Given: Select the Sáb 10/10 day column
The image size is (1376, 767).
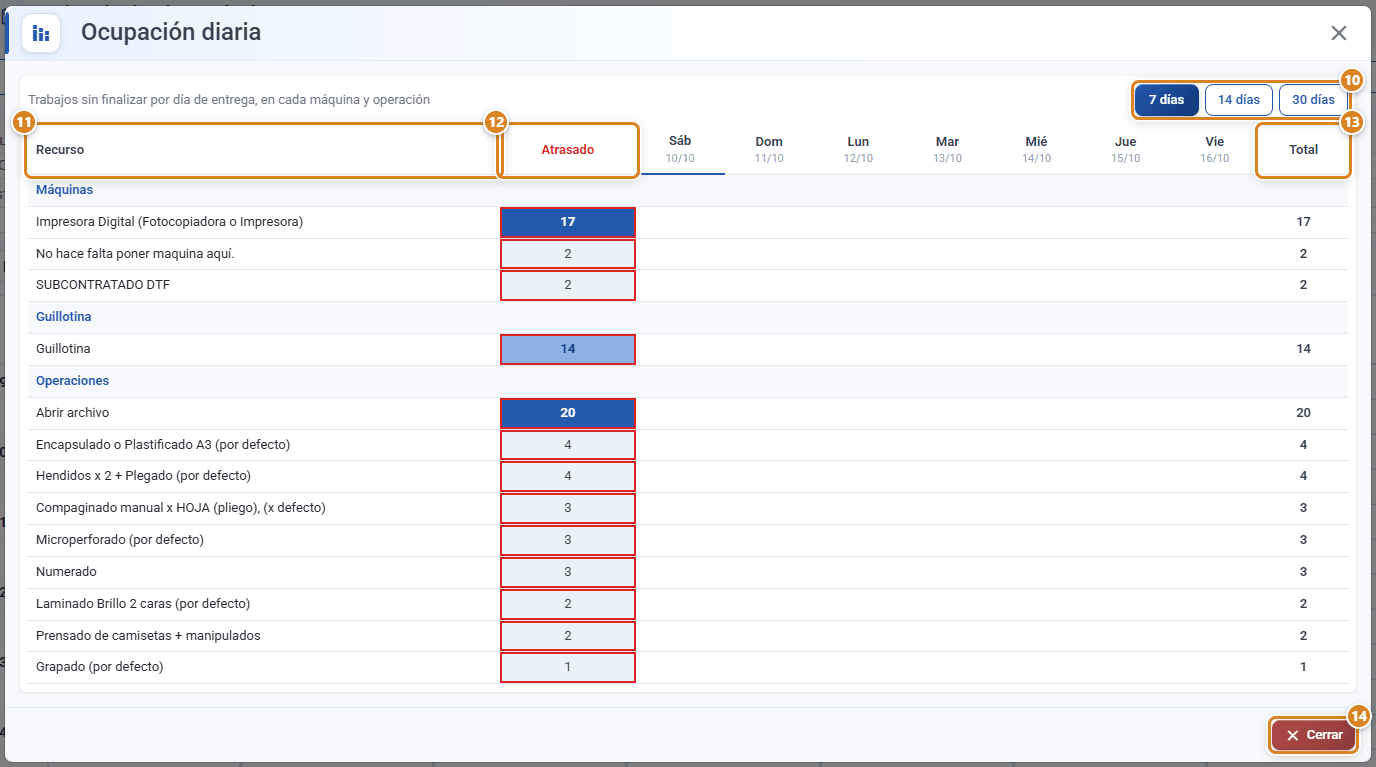Looking at the screenshot, I should [x=680, y=149].
